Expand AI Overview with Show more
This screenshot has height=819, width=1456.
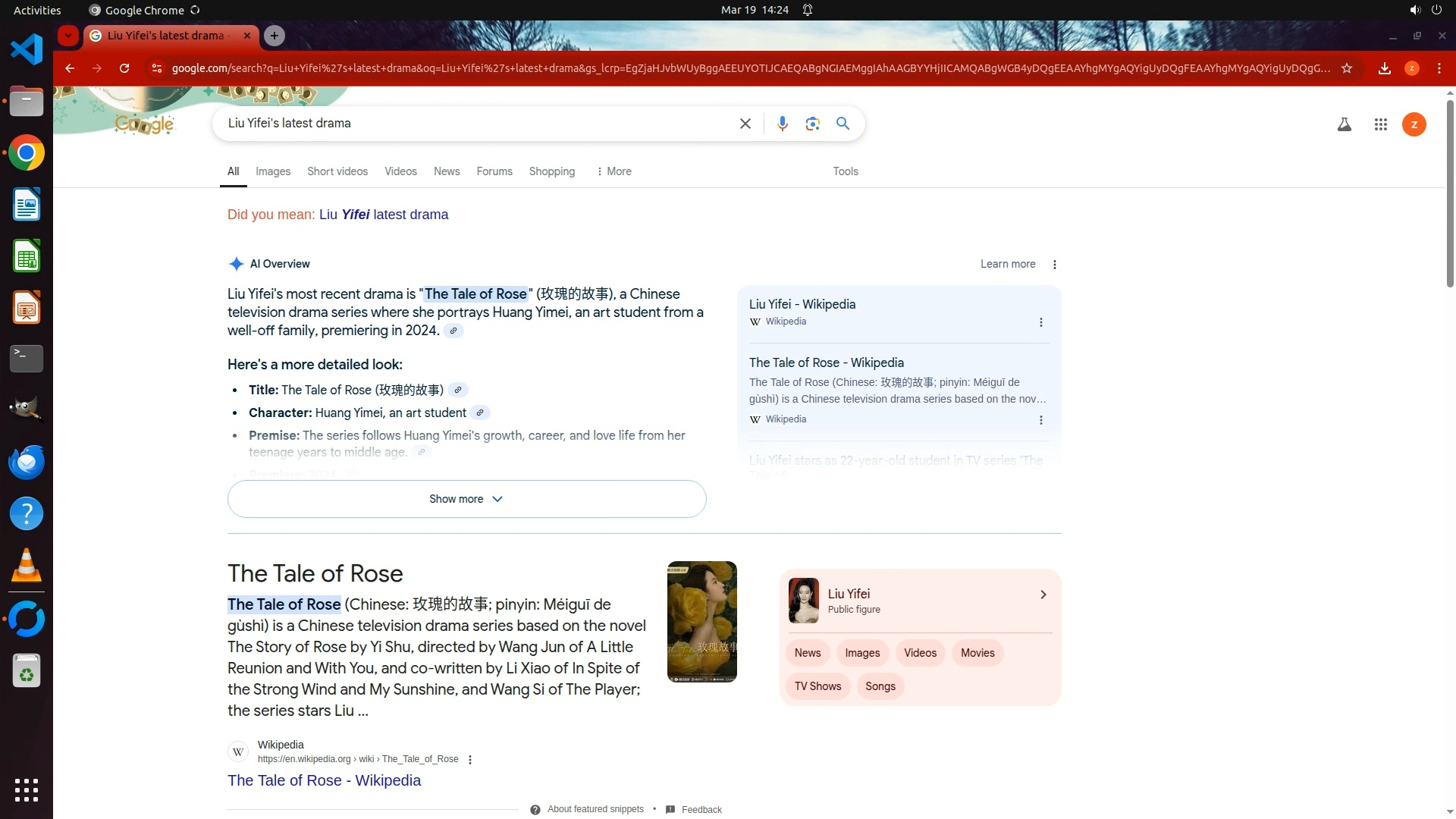[x=466, y=499]
